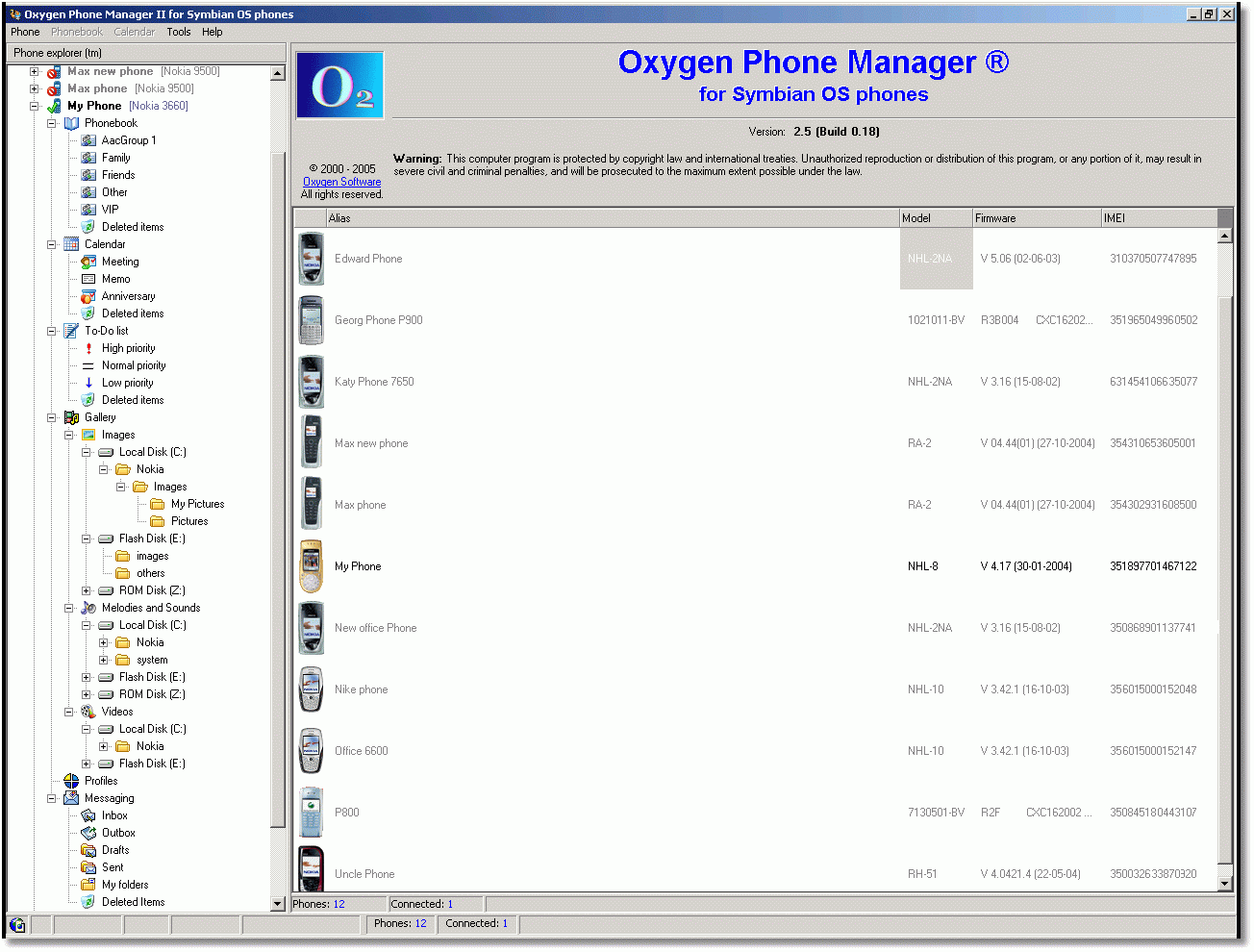The image size is (1254, 952).
Task: Click the Messaging envelope icon
Action: (x=71, y=798)
